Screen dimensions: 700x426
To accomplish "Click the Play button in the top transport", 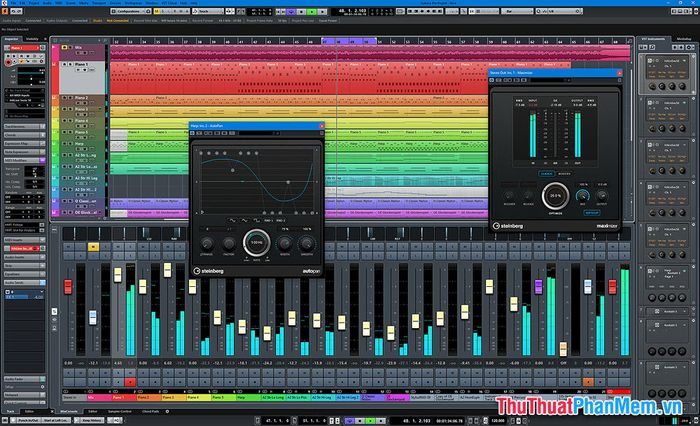I will coord(312,11).
